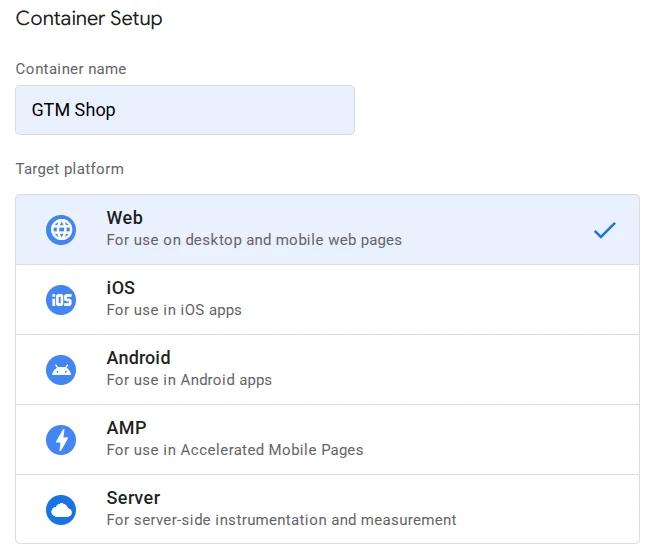The height and width of the screenshot is (553, 654).
Task: Click the Android robot icon
Action: pos(61,370)
